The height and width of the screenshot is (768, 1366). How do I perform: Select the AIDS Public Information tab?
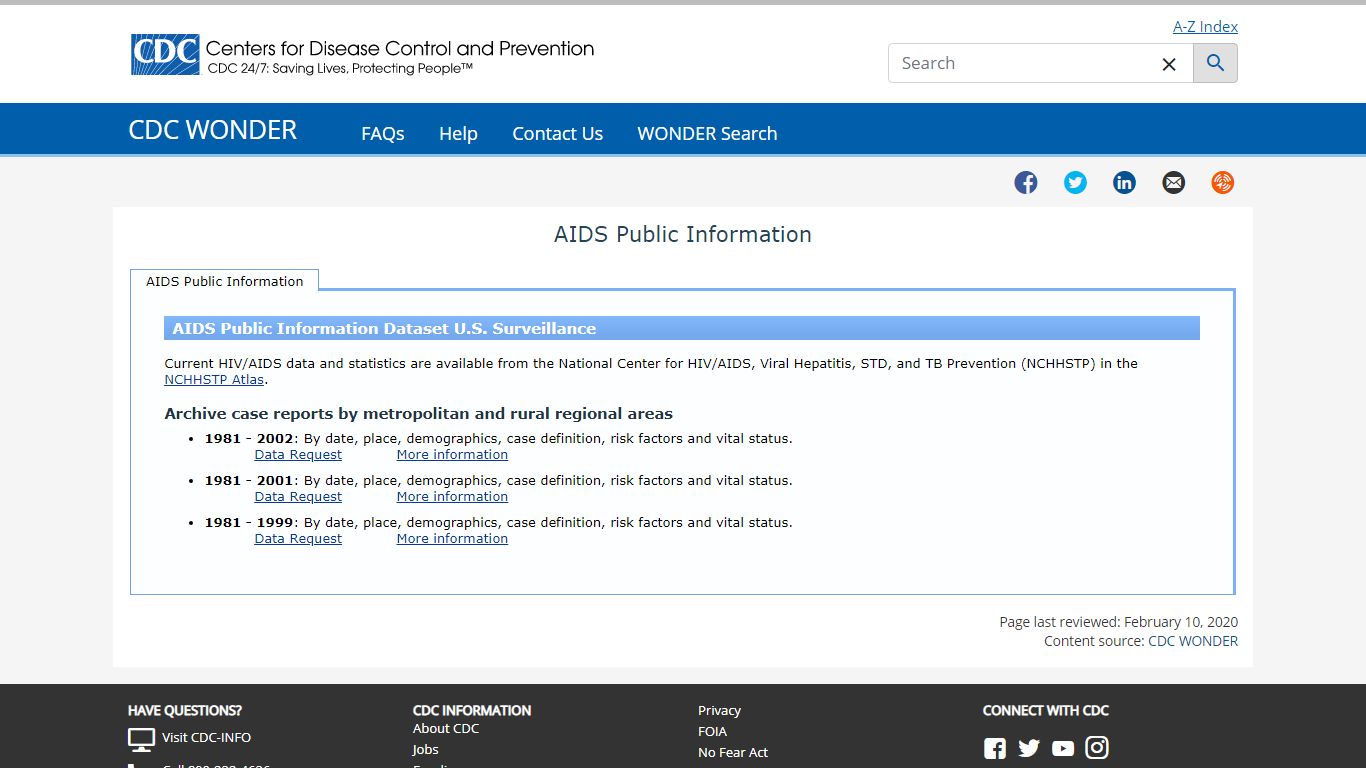point(225,281)
